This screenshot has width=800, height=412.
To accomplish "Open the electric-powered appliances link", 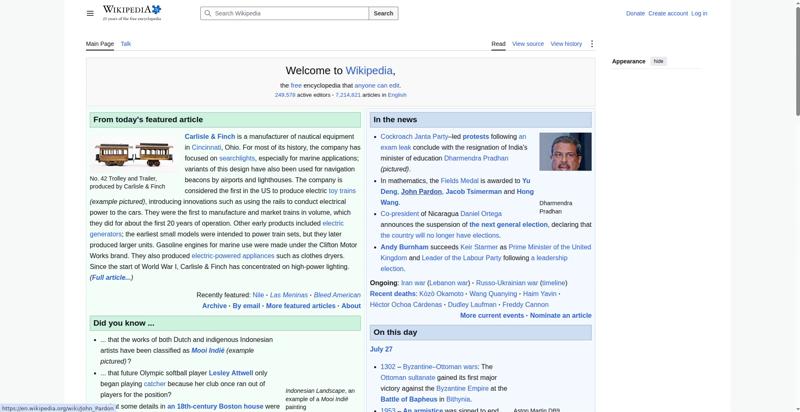I will pyautogui.click(x=233, y=256).
